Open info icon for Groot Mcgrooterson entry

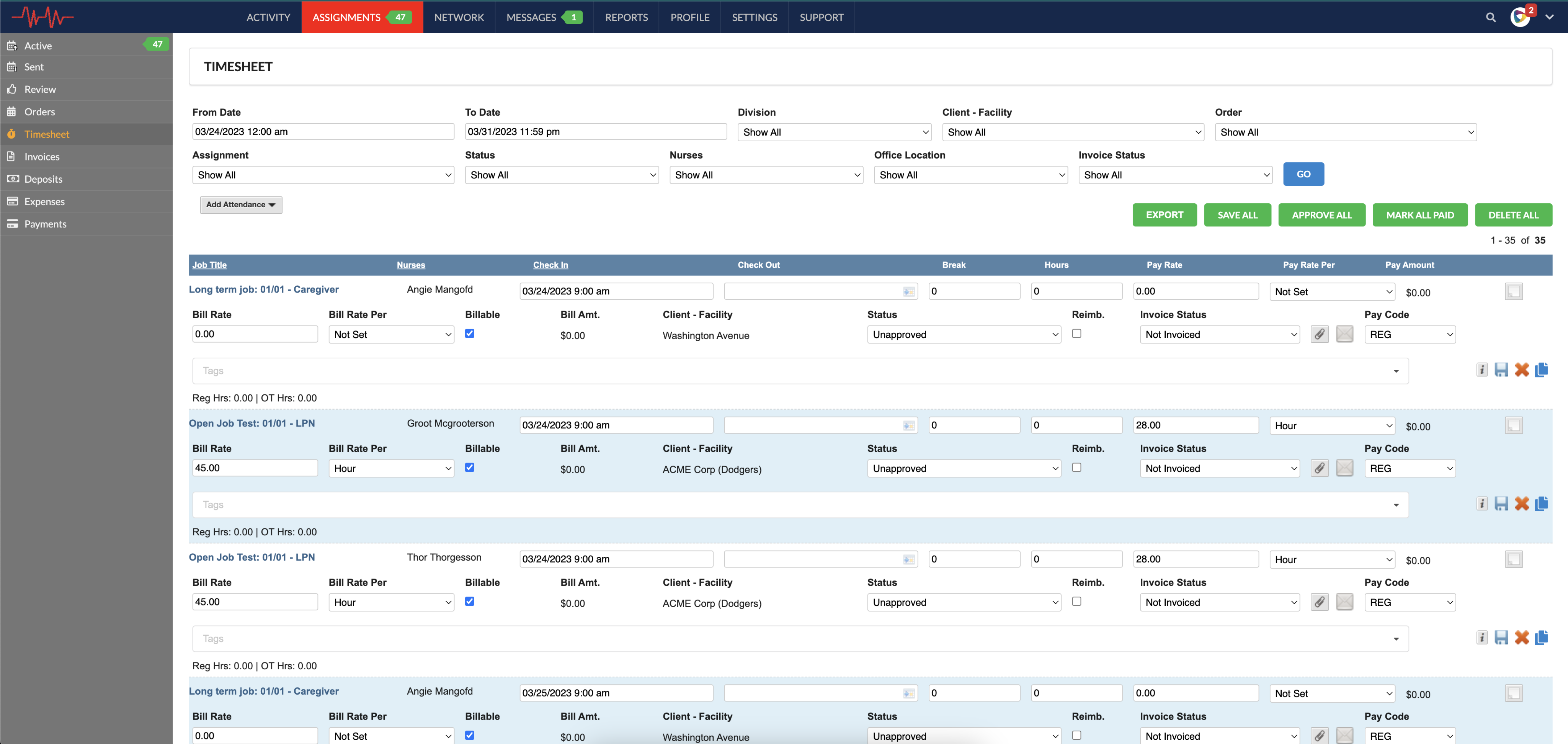[x=1481, y=504]
